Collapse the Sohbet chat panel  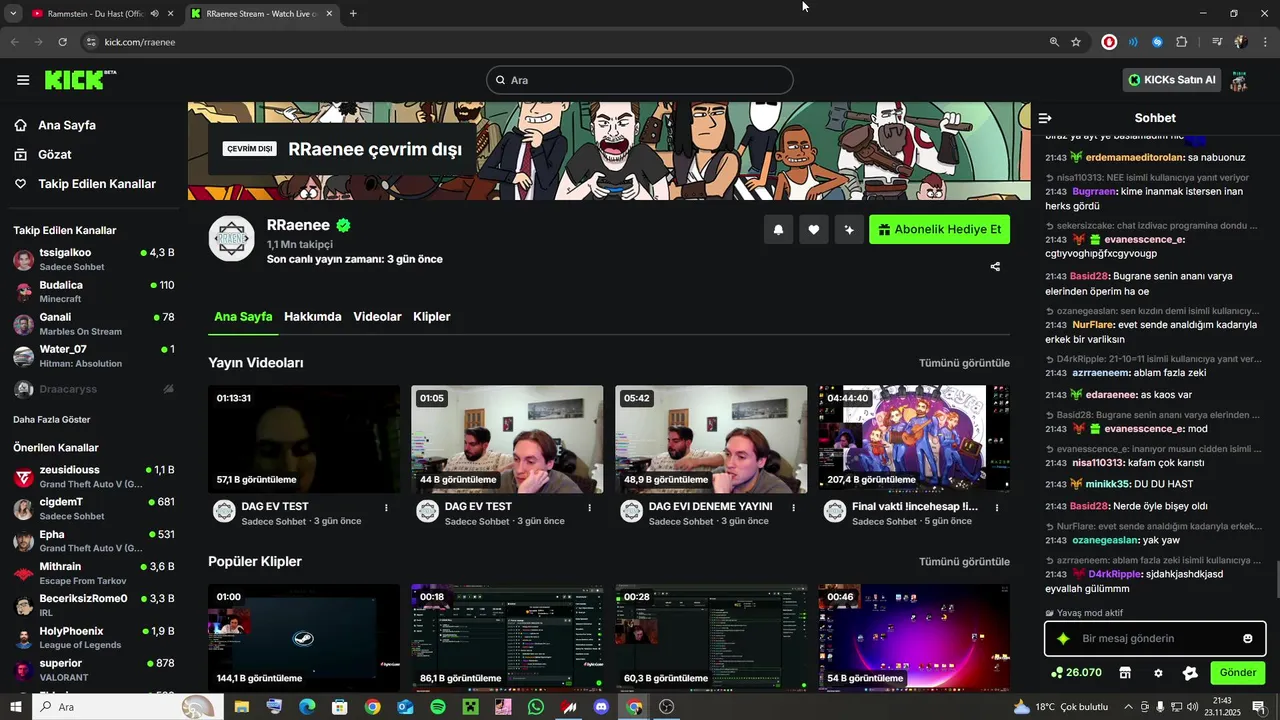pyautogui.click(x=1045, y=118)
